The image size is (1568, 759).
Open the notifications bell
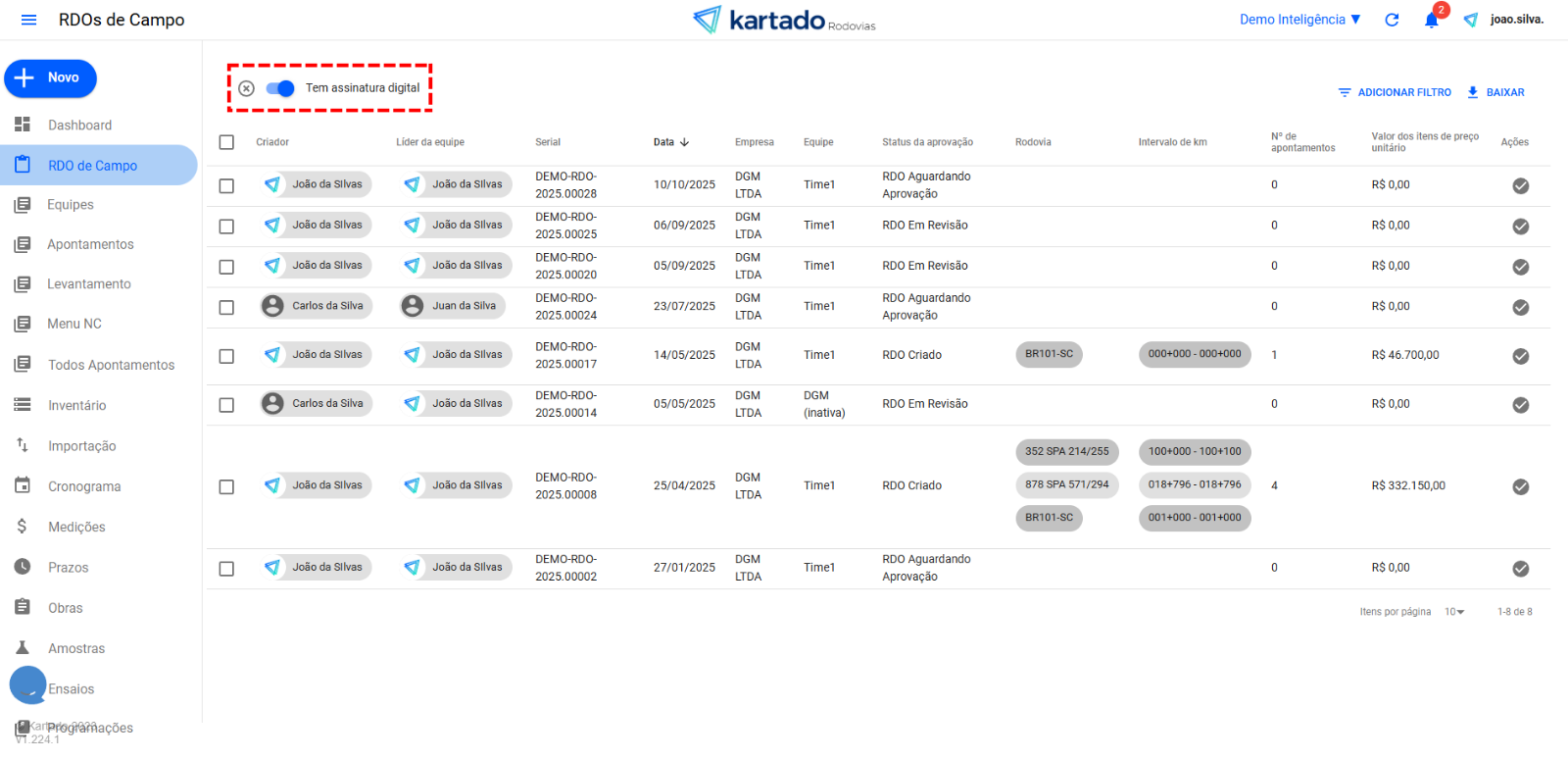tap(1431, 21)
